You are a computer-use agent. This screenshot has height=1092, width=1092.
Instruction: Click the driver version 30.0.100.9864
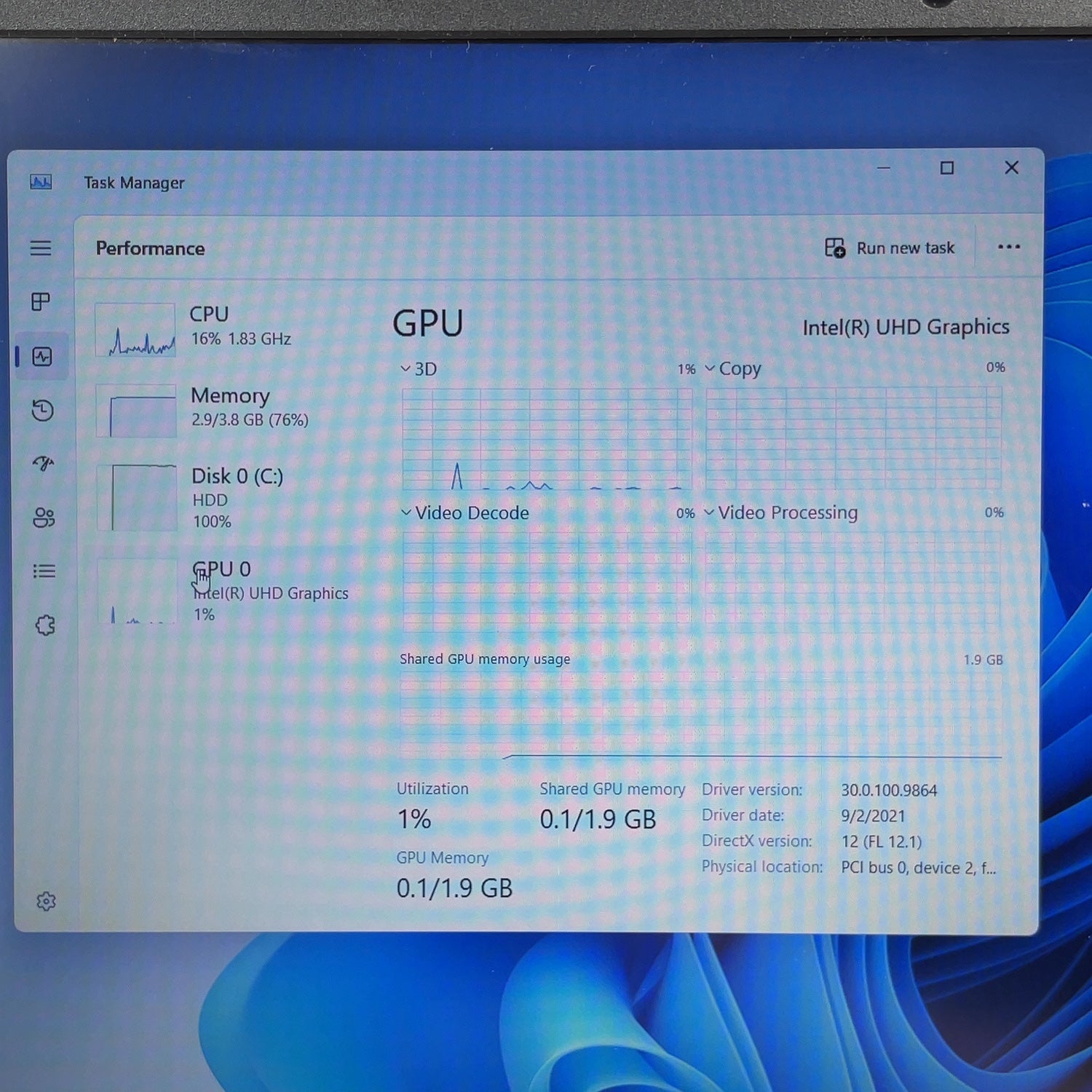tap(889, 791)
